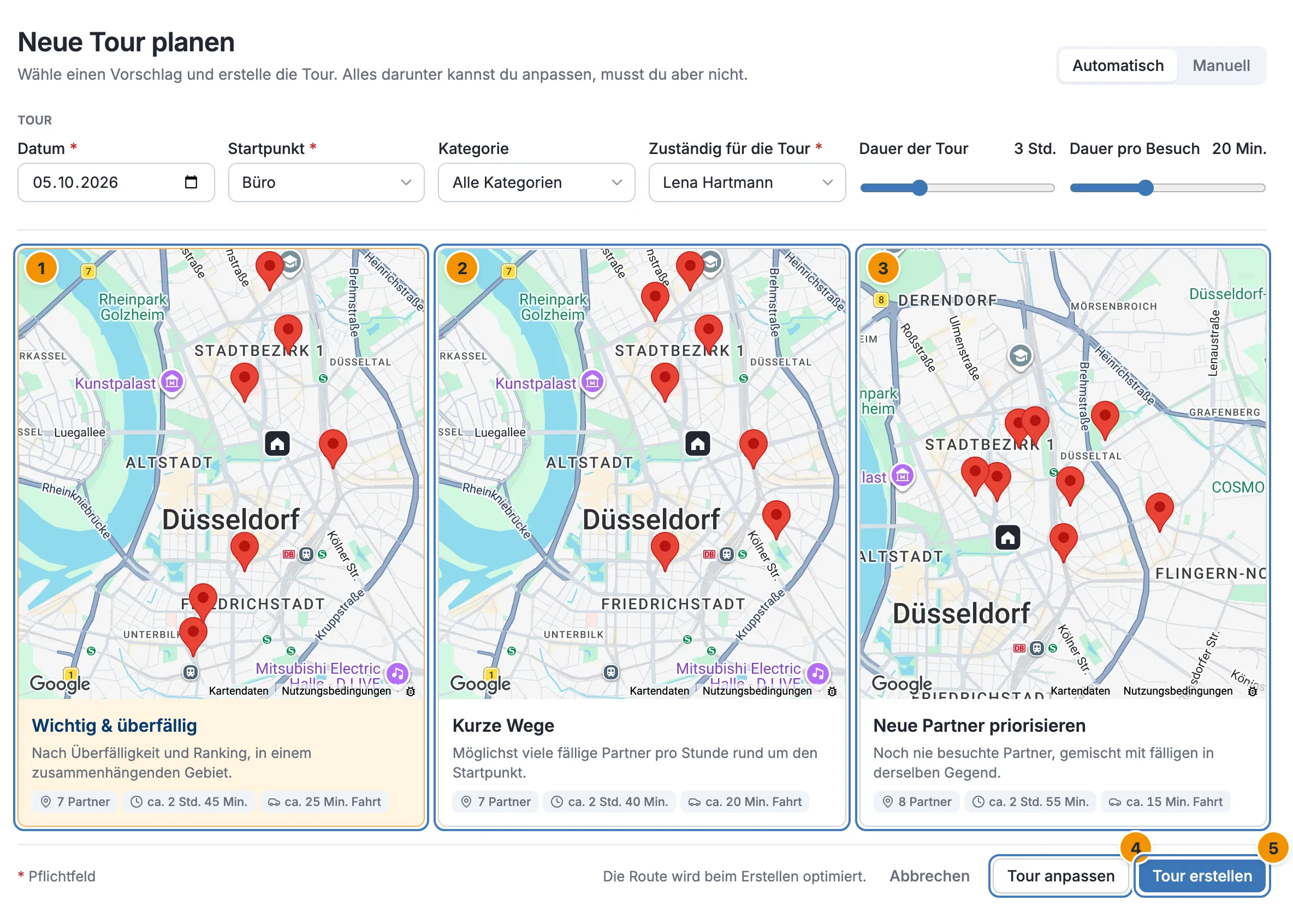
Task: Open Nutzungsbedingungen link on third map
Action: pos(1178,691)
